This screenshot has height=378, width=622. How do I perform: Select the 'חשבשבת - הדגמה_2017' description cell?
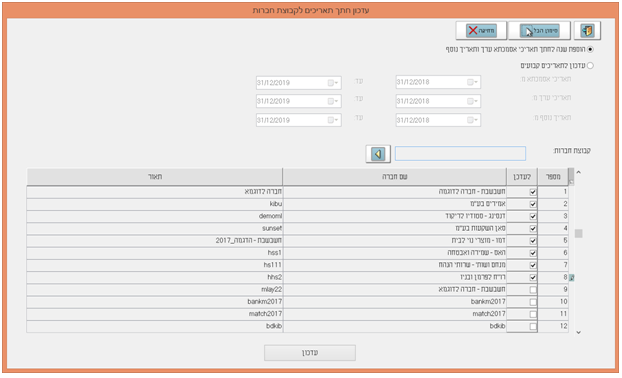point(155,241)
